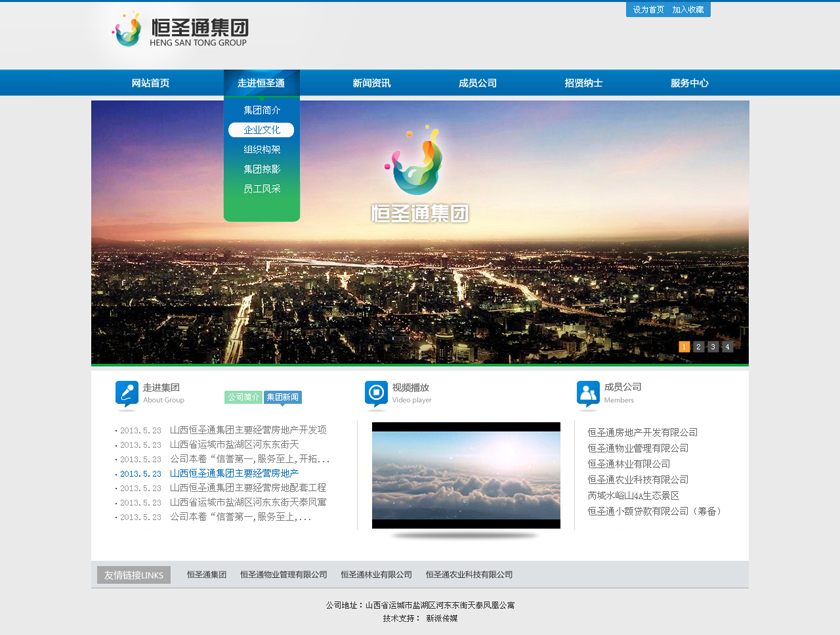
Task: Switch to the 公司简介 tab
Action: (x=243, y=397)
